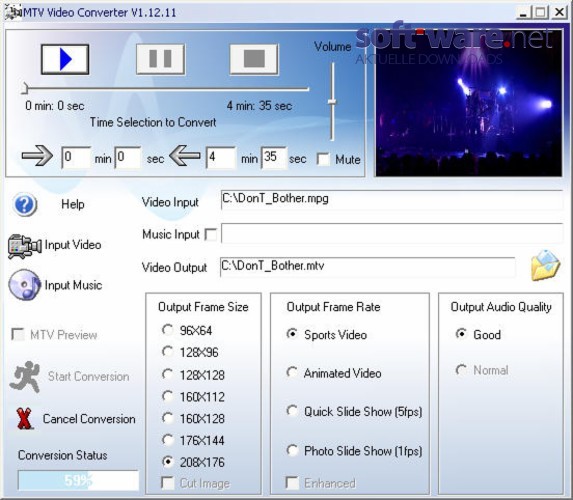Click the app icon in title bar
The image size is (573, 500).
coord(13,12)
